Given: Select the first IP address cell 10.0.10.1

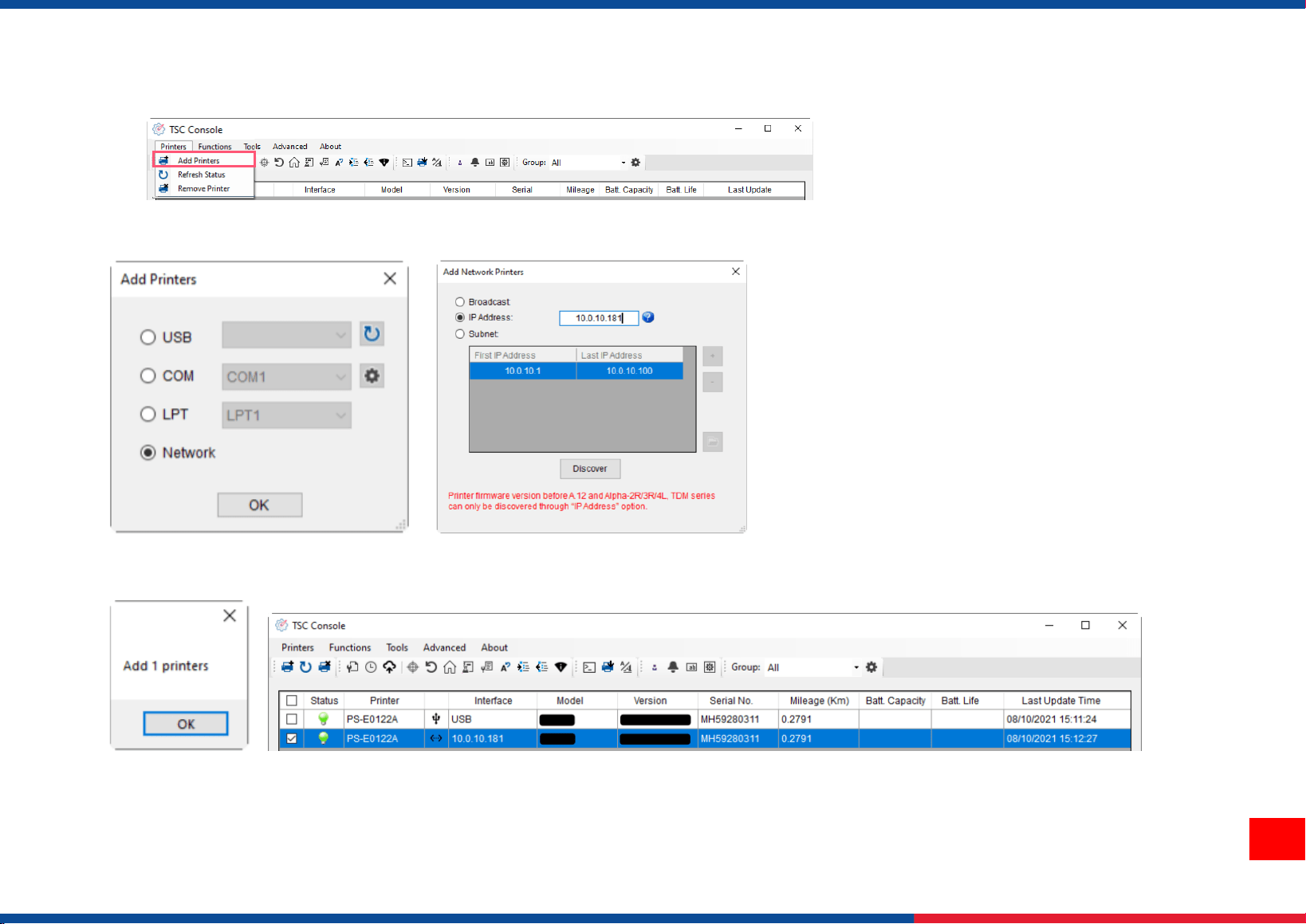Looking at the screenshot, I should (x=523, y=371).
